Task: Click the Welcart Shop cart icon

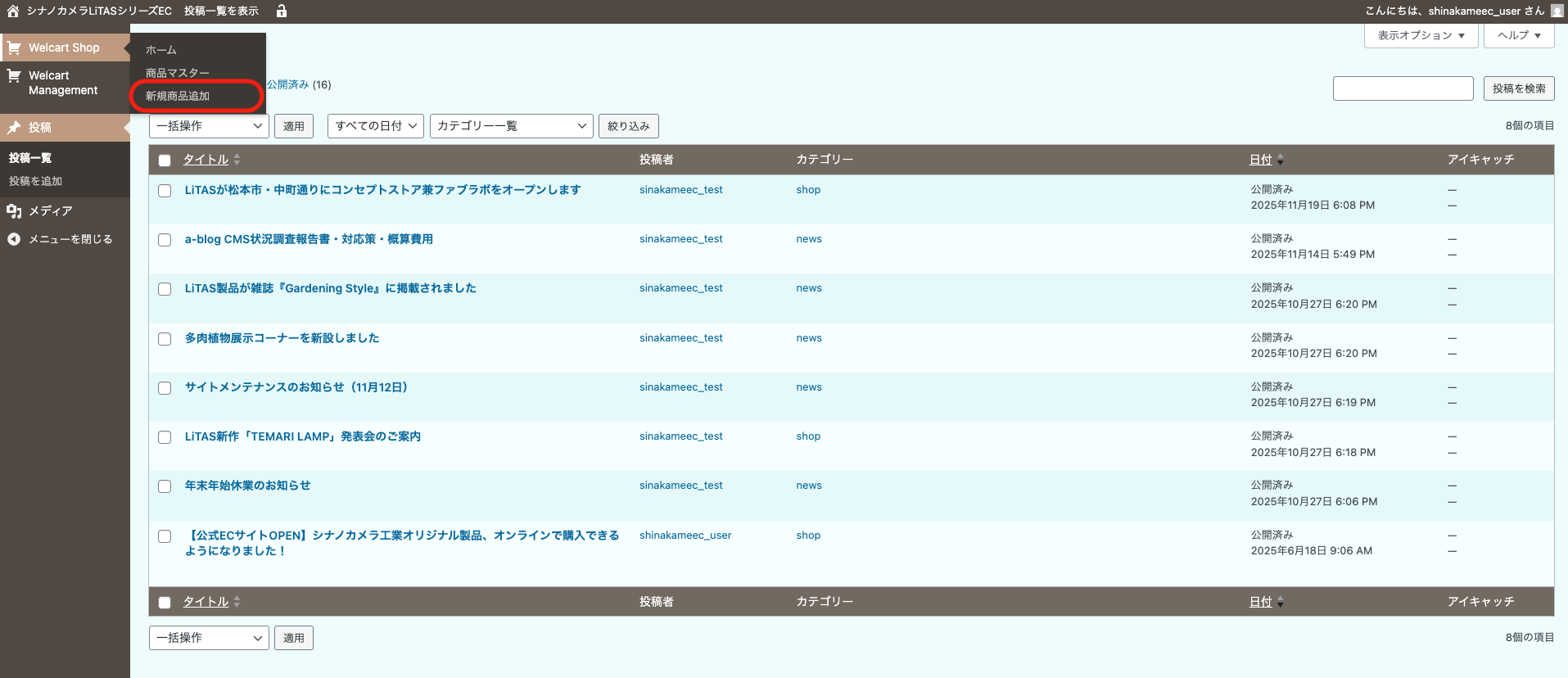Action: pos(14,48)
